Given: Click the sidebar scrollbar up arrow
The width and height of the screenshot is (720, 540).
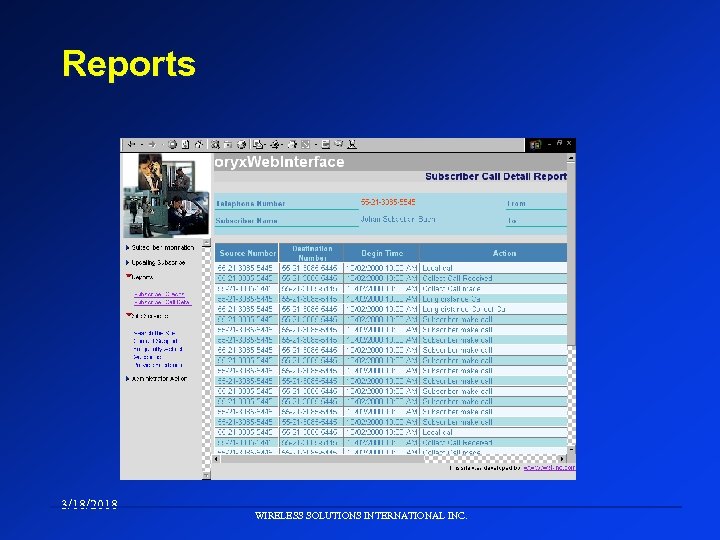Looking at the screenshot, I should [x=207, y=242].
